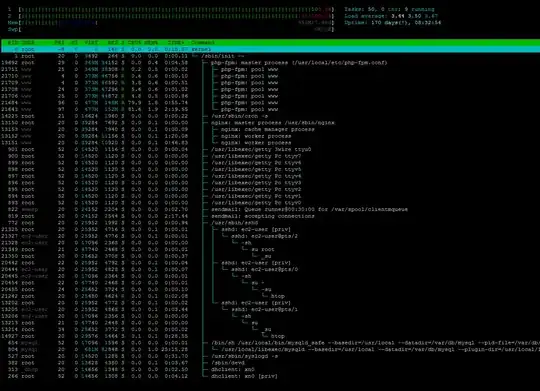Select the getty ttyu0 process row
The width and height of the screenshot is (540, 391).
(x=270, y=149)
